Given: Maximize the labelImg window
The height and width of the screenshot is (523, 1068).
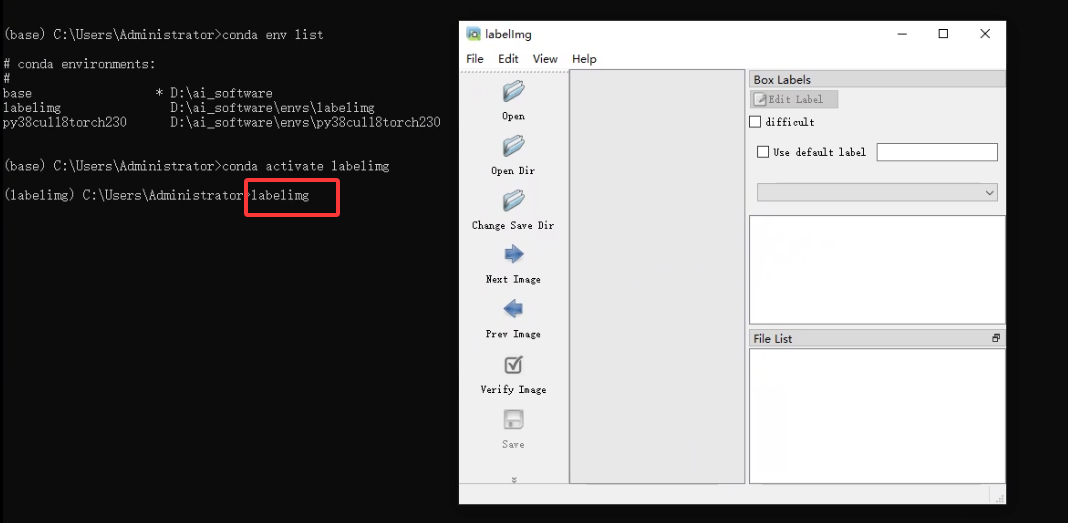Looking at the screenshot, I should pyautogui.click(x=943, y=34).
